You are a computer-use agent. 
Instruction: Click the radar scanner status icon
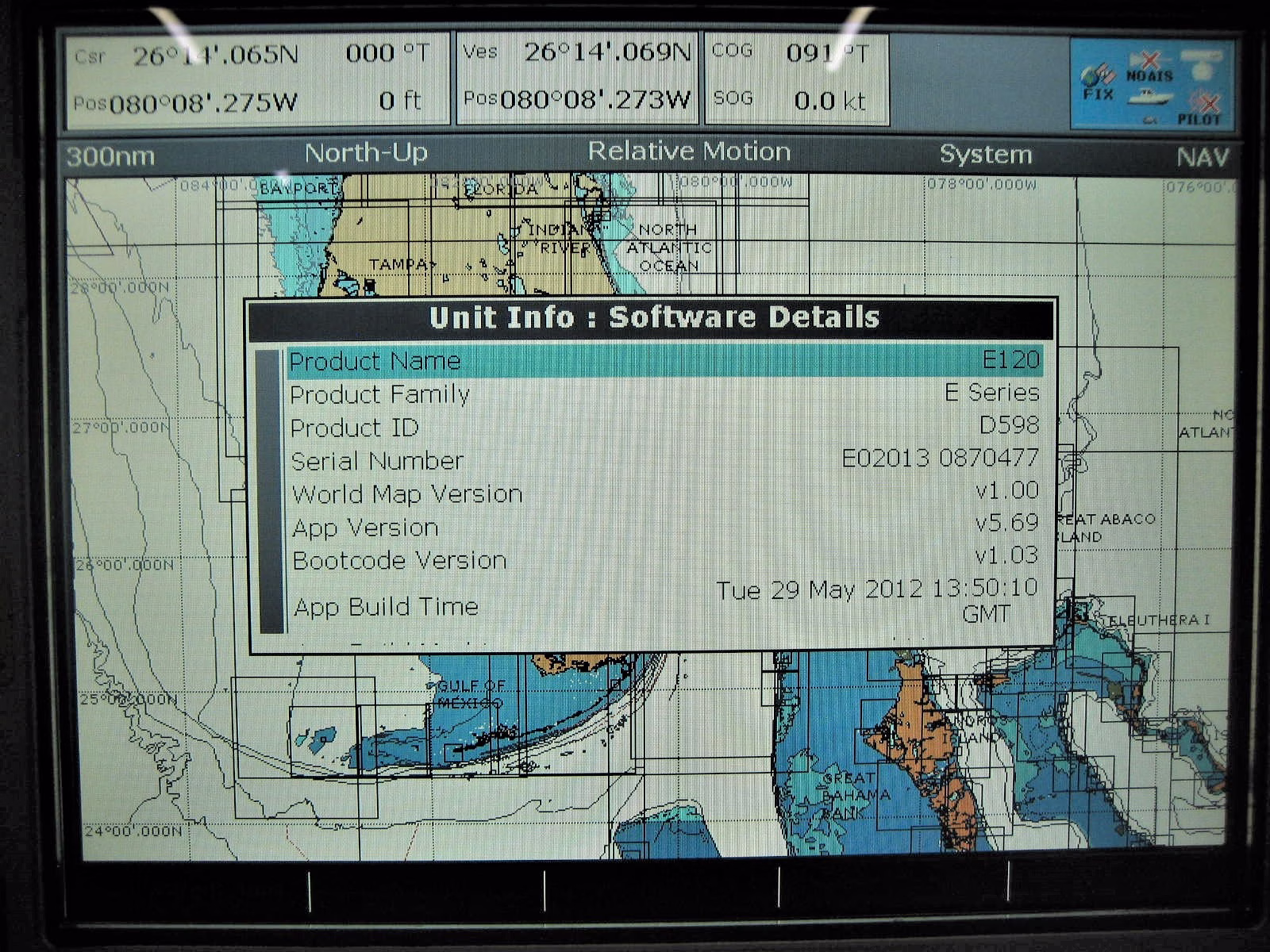(1201, 62)
